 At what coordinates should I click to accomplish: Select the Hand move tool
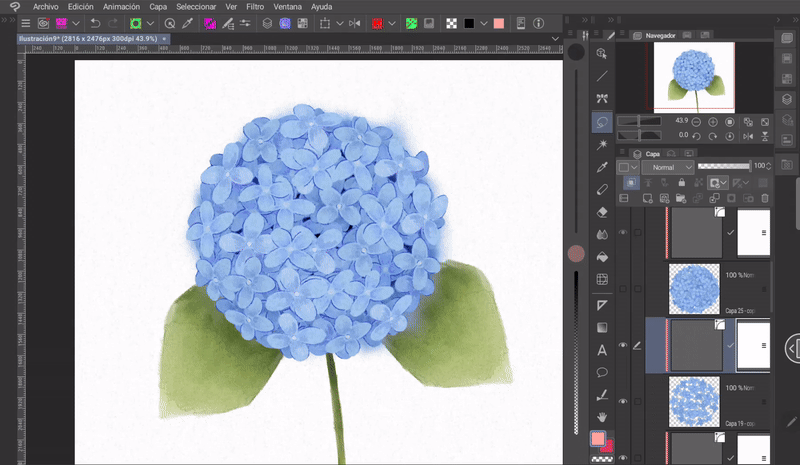click(602, 416)
